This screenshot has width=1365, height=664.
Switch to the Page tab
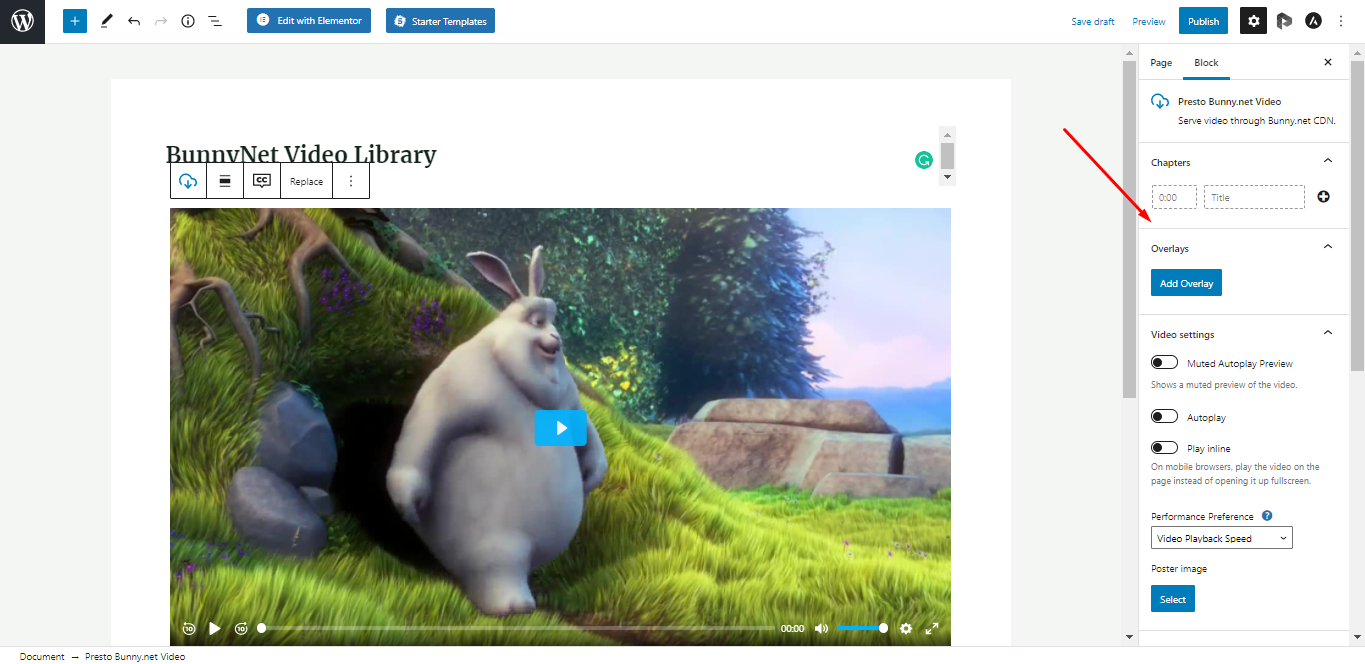tap(1161, 62)
